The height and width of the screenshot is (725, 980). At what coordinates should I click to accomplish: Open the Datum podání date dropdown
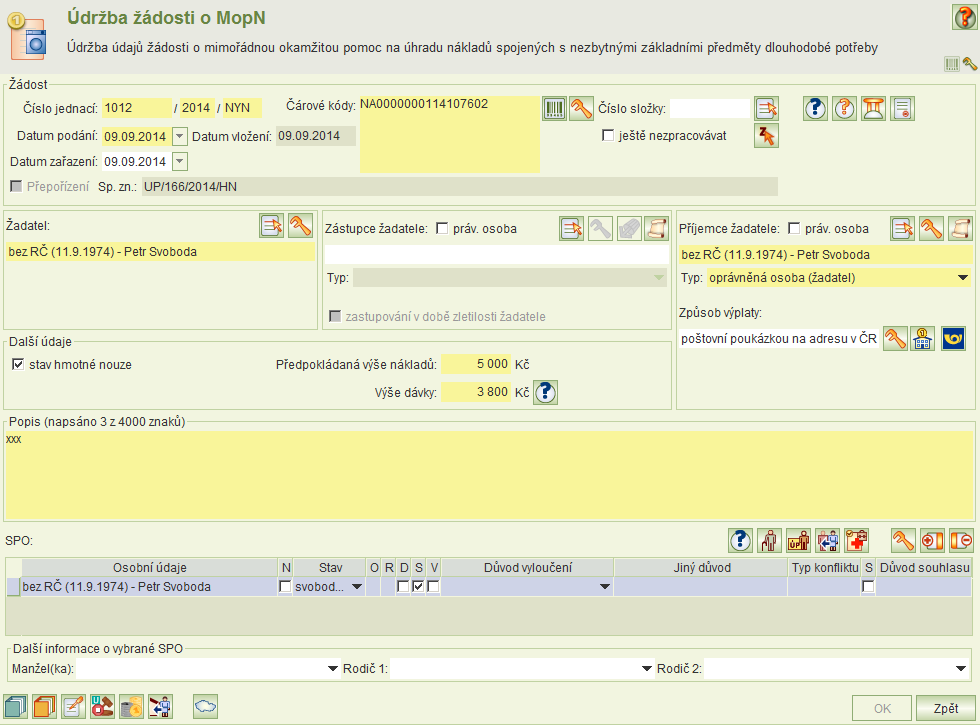point(179,136)
